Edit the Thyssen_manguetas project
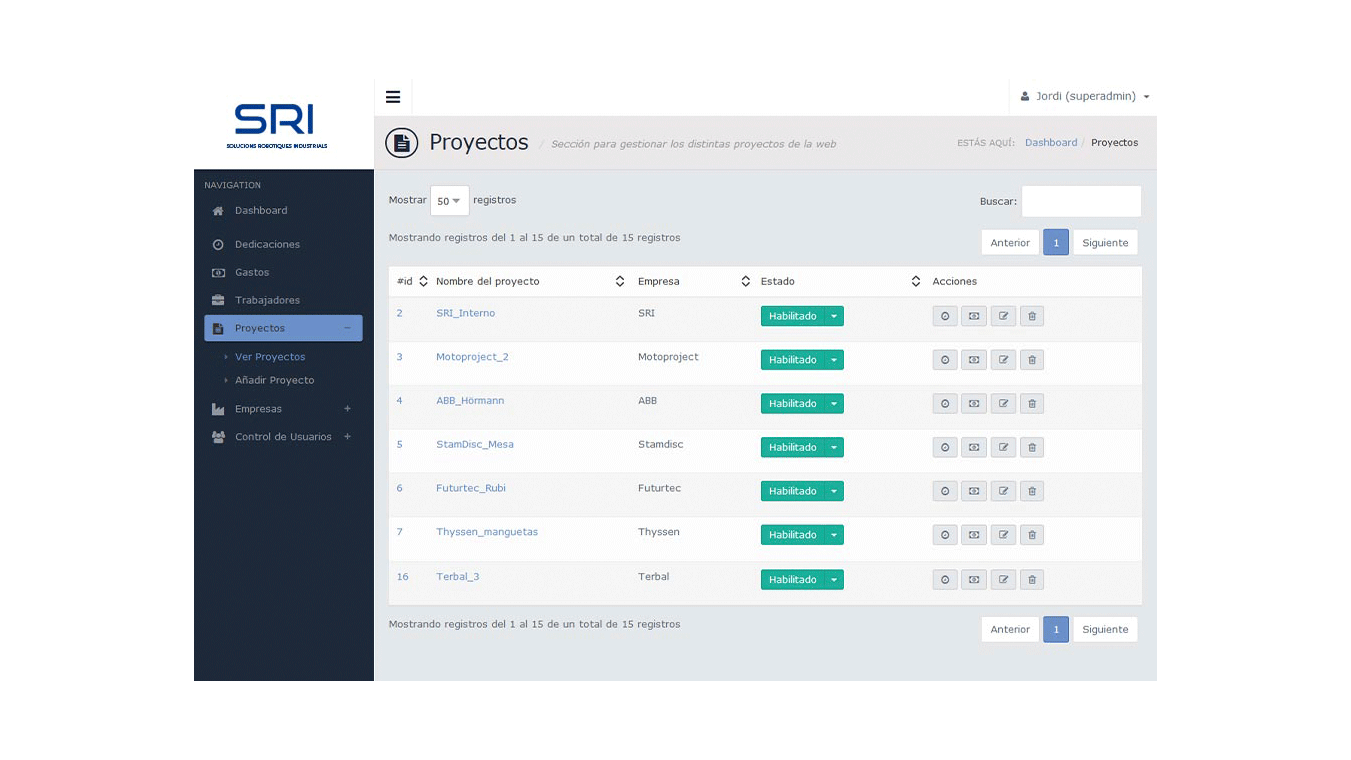 (1003, 535)
